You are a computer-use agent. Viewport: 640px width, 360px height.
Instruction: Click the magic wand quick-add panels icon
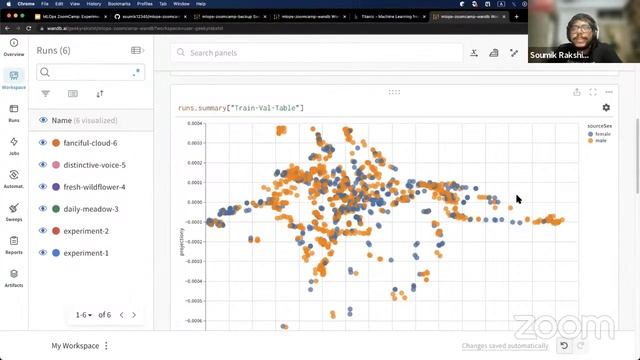514,53
